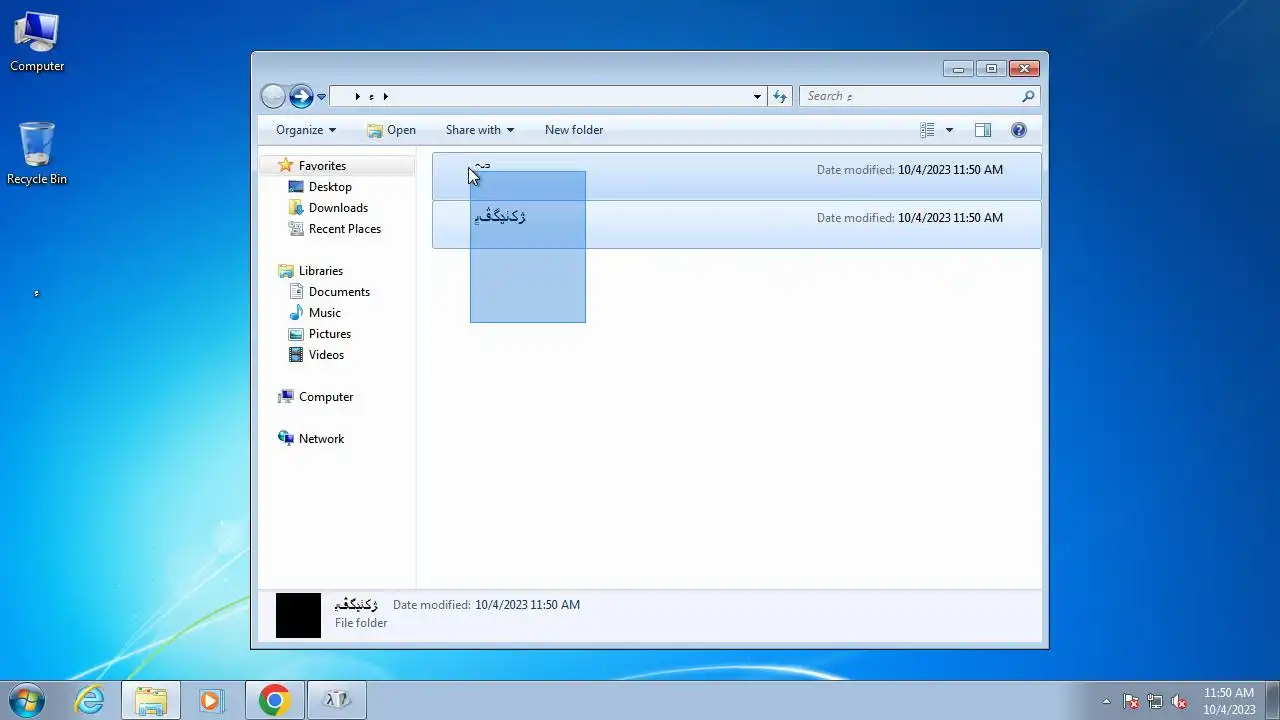
Task: Select the first folder row in file list
Action: pyautogui.click(x=736, y=176)
